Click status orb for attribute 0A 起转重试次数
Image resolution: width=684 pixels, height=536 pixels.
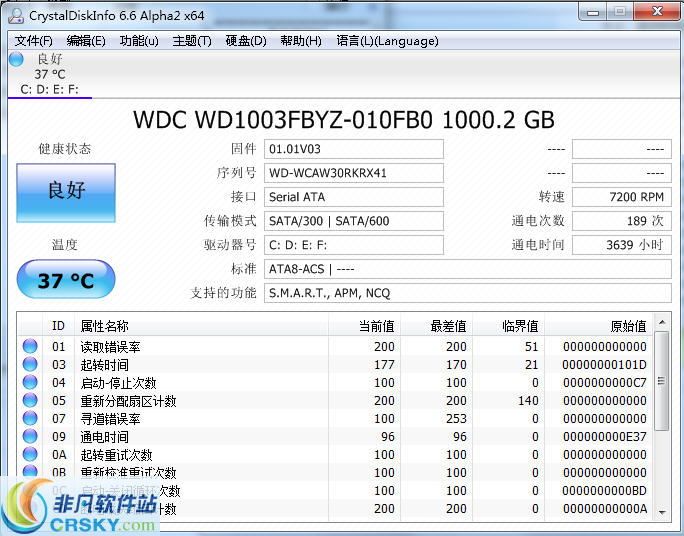(x=30, y=454)
